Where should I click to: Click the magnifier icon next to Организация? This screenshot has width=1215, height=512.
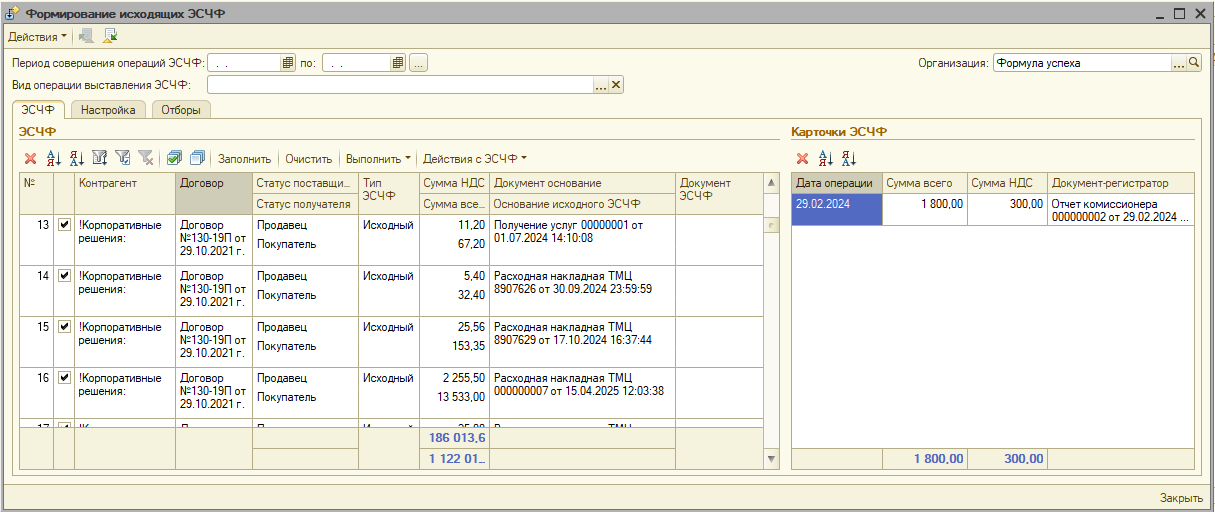(x=1194, y=63)
